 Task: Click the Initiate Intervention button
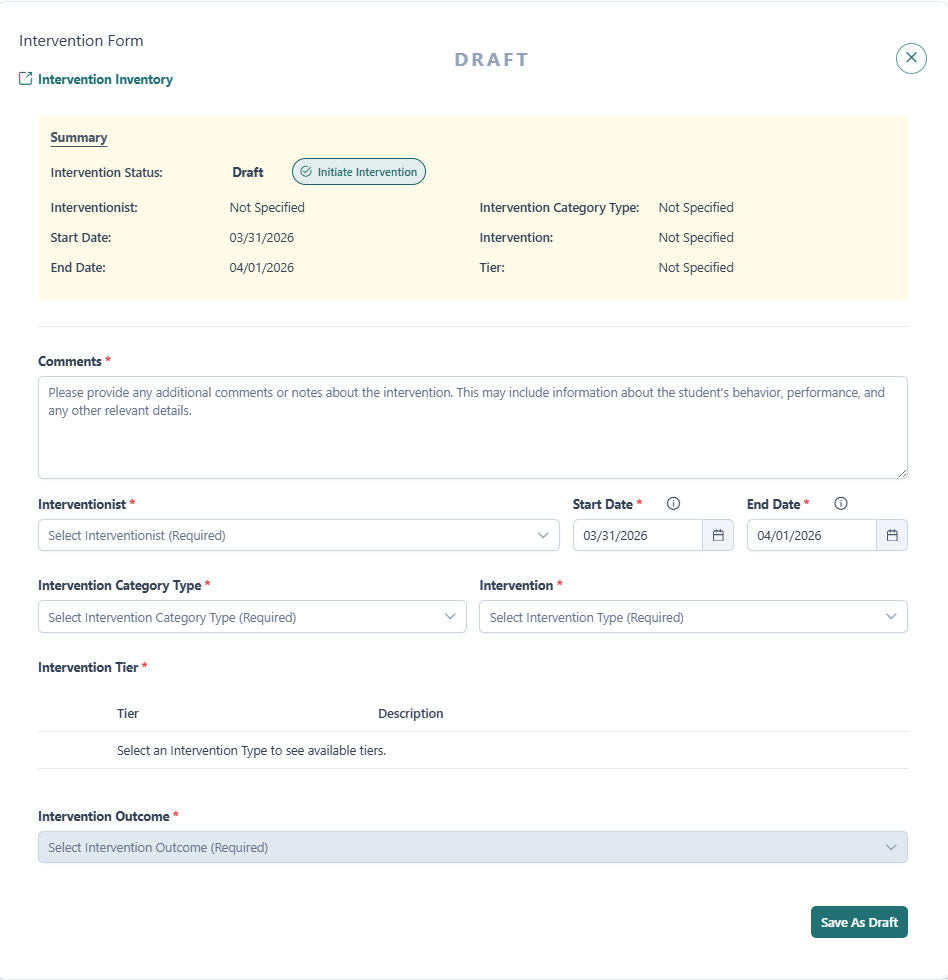click(358, 171)
